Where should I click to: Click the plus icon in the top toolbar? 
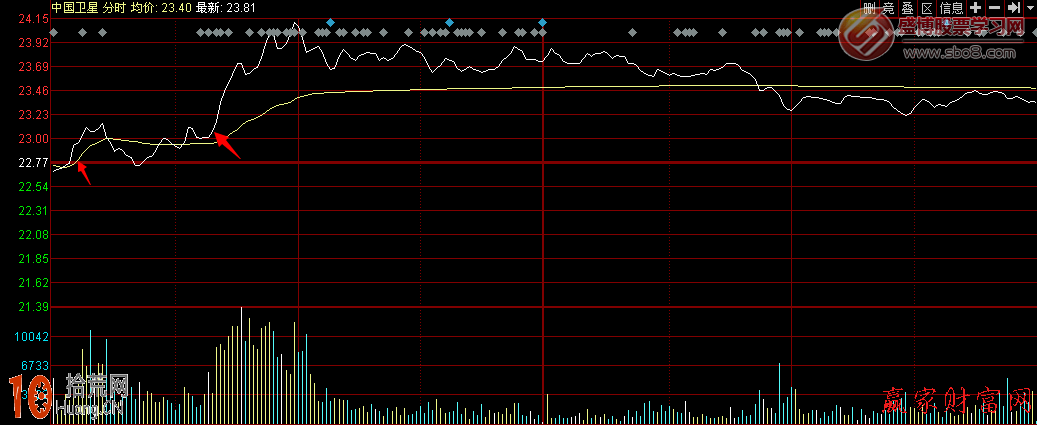pos(975,8)
